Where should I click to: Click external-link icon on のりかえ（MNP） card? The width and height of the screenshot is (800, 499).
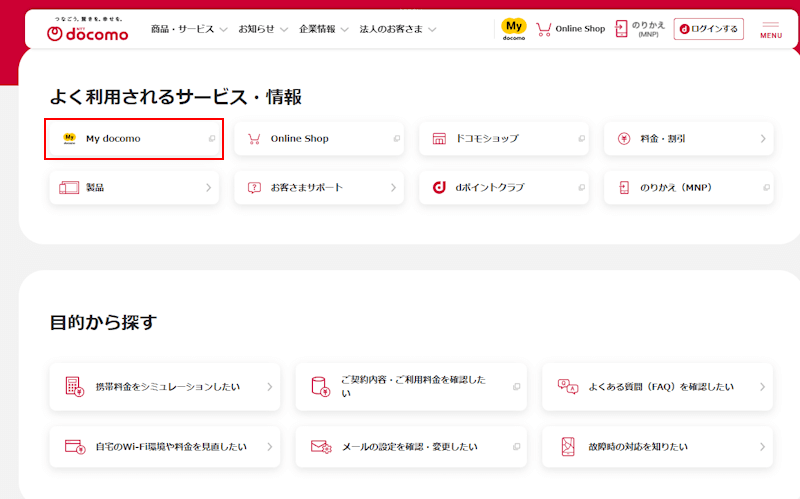tap(766, 188)
